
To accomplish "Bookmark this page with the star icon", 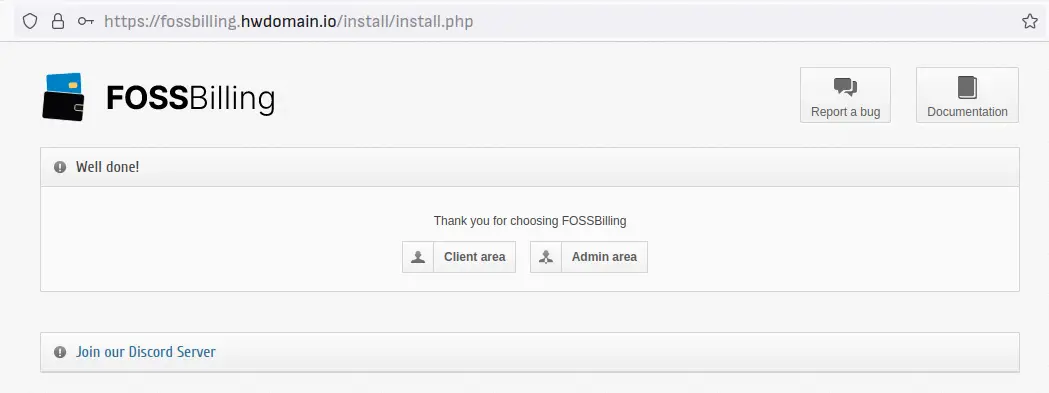I will pos(1030,21).
